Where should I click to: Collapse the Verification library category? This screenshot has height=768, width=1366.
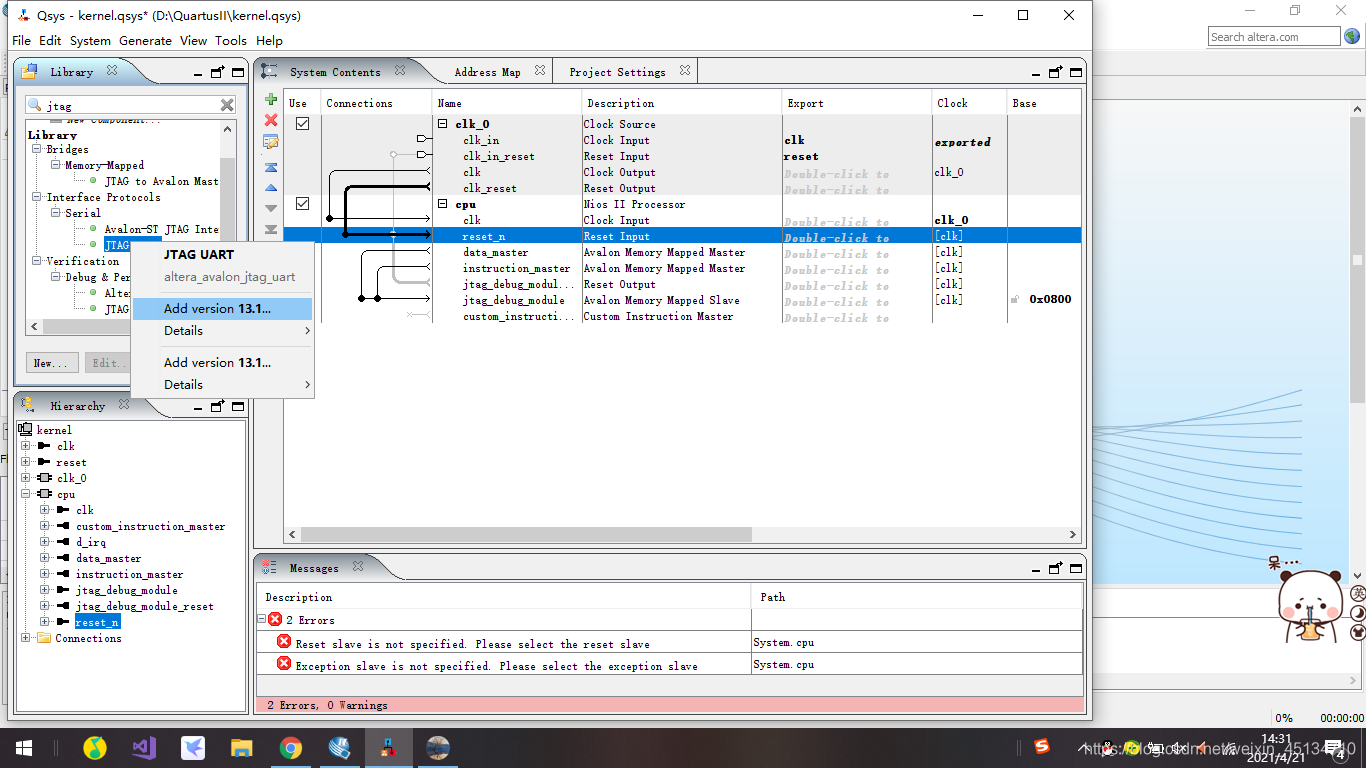[x=37, y=261]
